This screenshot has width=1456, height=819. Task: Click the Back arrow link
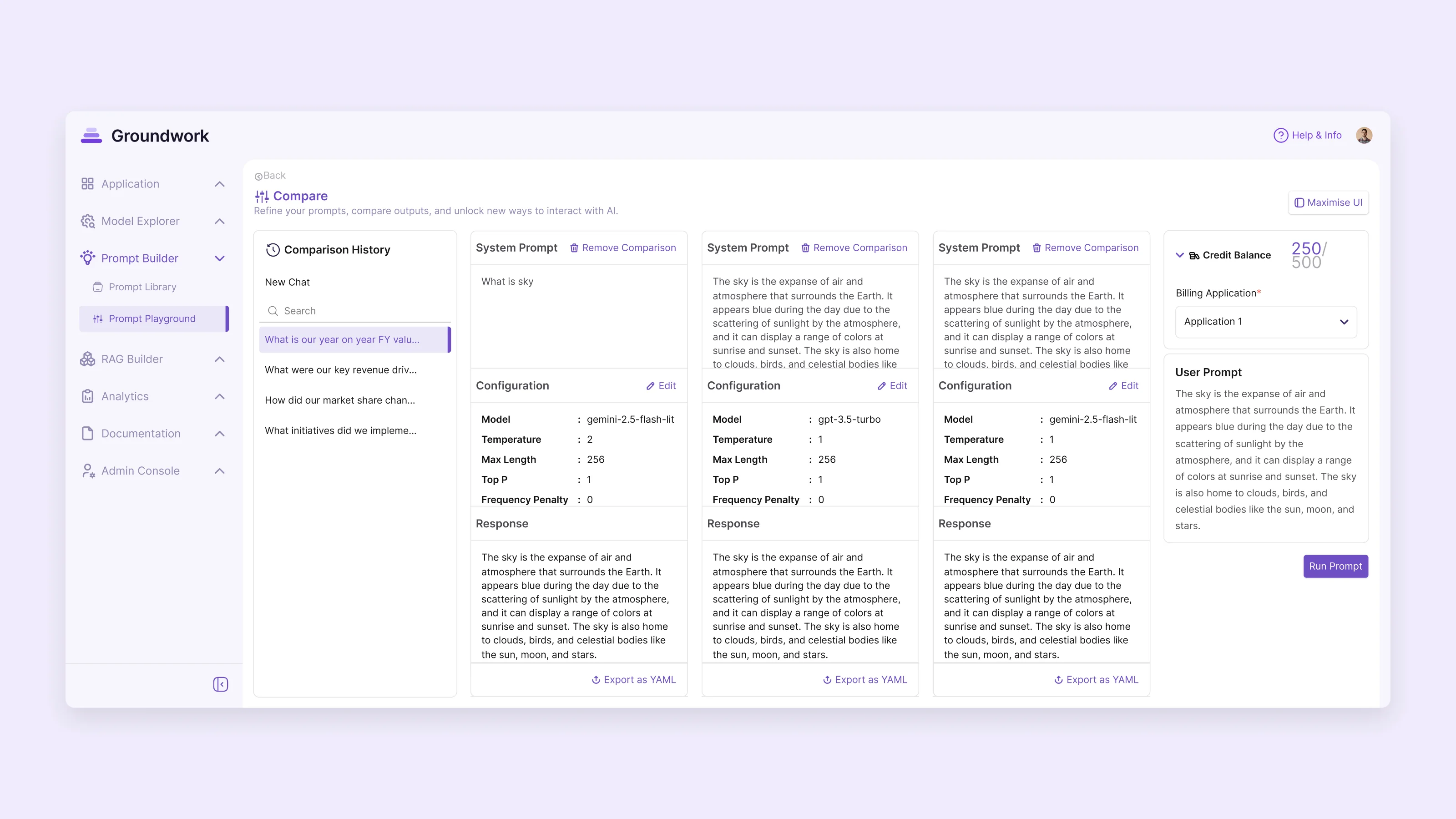click(270, 176)
